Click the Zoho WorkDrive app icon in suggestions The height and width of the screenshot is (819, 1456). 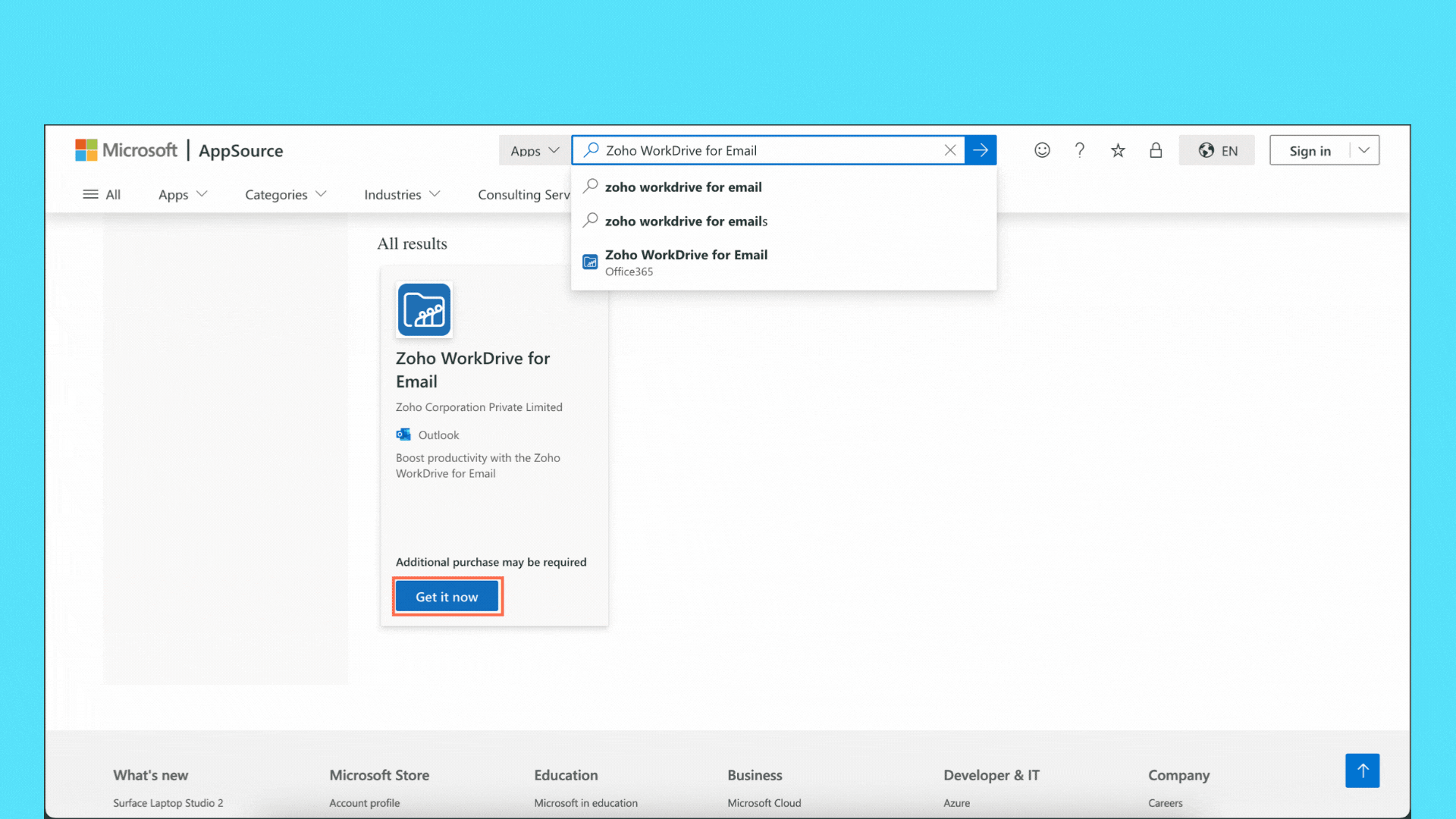[x=590, y=262]
